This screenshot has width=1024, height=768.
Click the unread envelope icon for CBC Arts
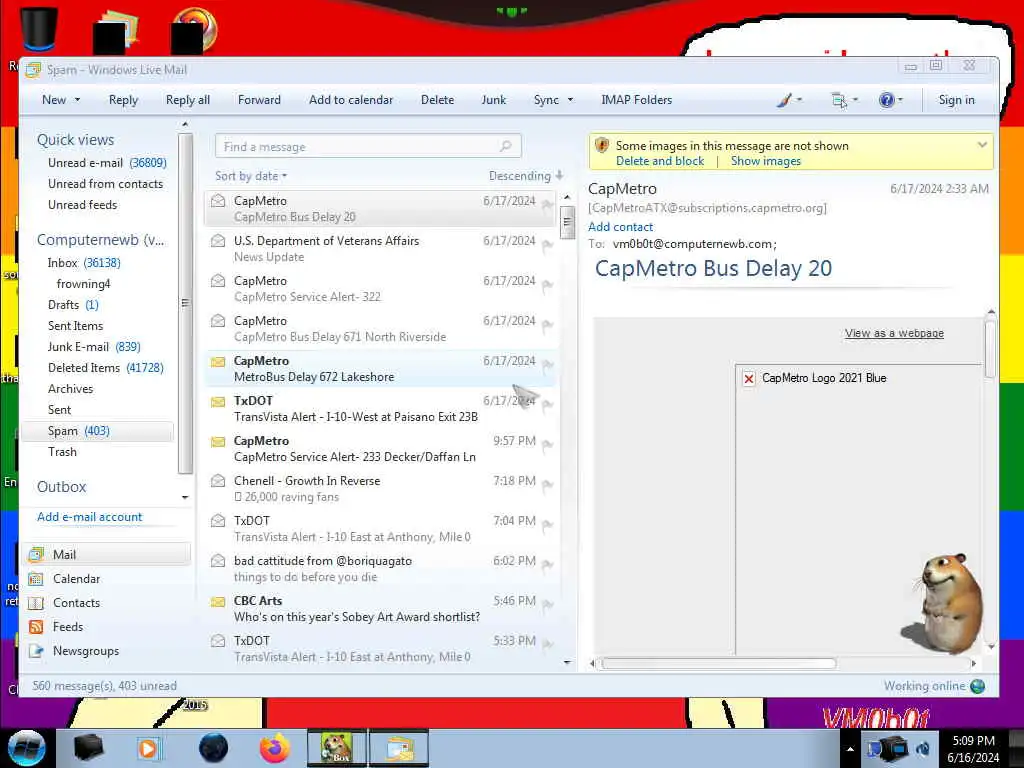(218, 601)
